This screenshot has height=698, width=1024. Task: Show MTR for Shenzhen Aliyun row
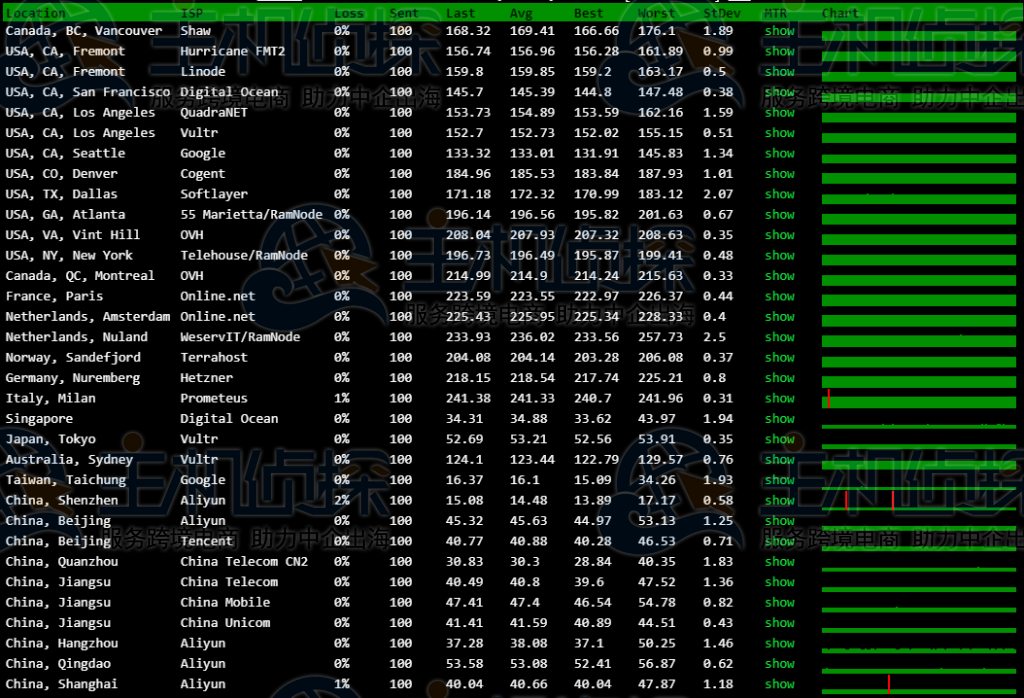780,500
